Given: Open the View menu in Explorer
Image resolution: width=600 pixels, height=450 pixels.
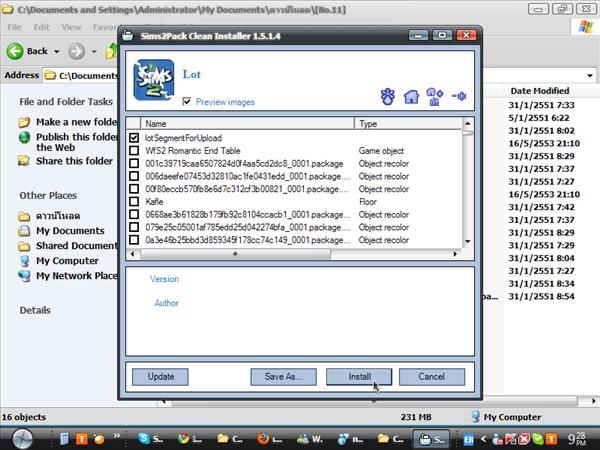Looking at the screenshot, I should [x=71, y=27].
